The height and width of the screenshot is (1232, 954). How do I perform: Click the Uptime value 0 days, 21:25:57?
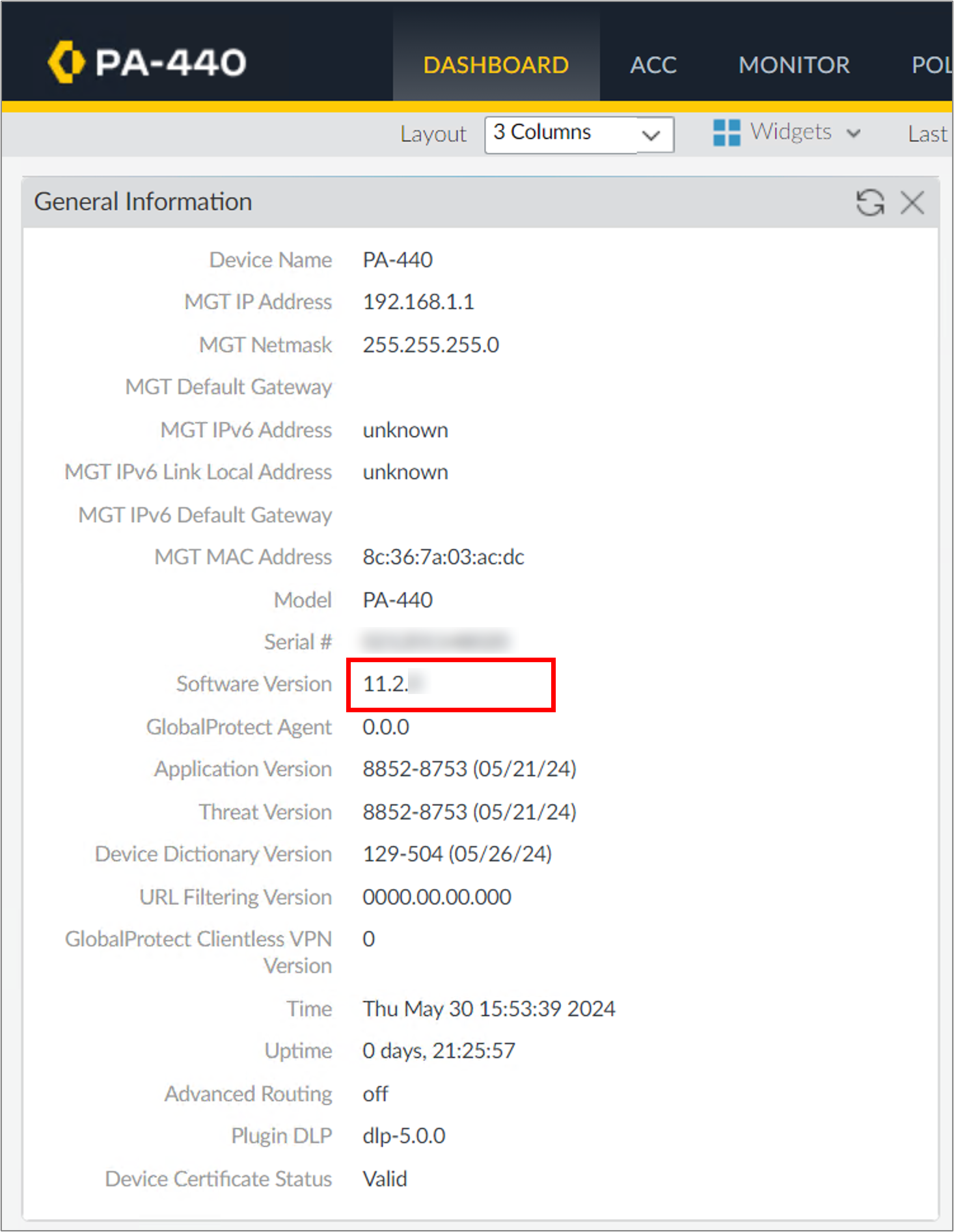pyautogui.click(x=439, y=1051)
